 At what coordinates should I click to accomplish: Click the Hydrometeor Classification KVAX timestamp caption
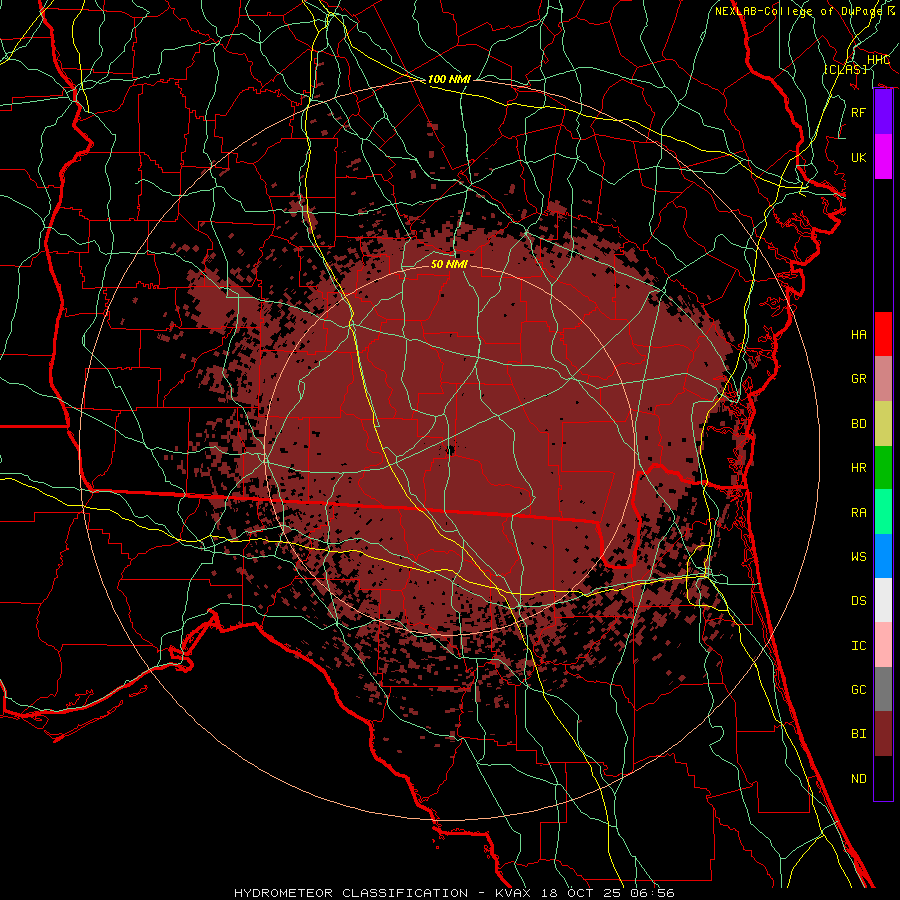point(454,893)
